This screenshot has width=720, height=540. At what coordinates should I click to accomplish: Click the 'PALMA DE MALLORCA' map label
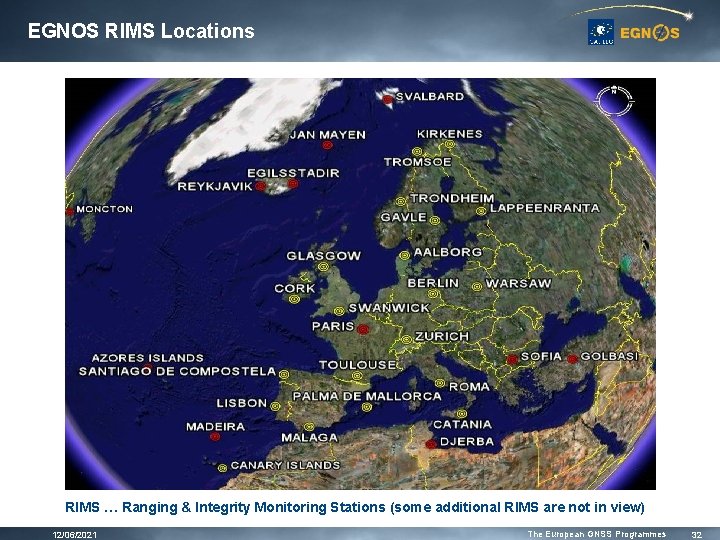click(x=367, y=396)
